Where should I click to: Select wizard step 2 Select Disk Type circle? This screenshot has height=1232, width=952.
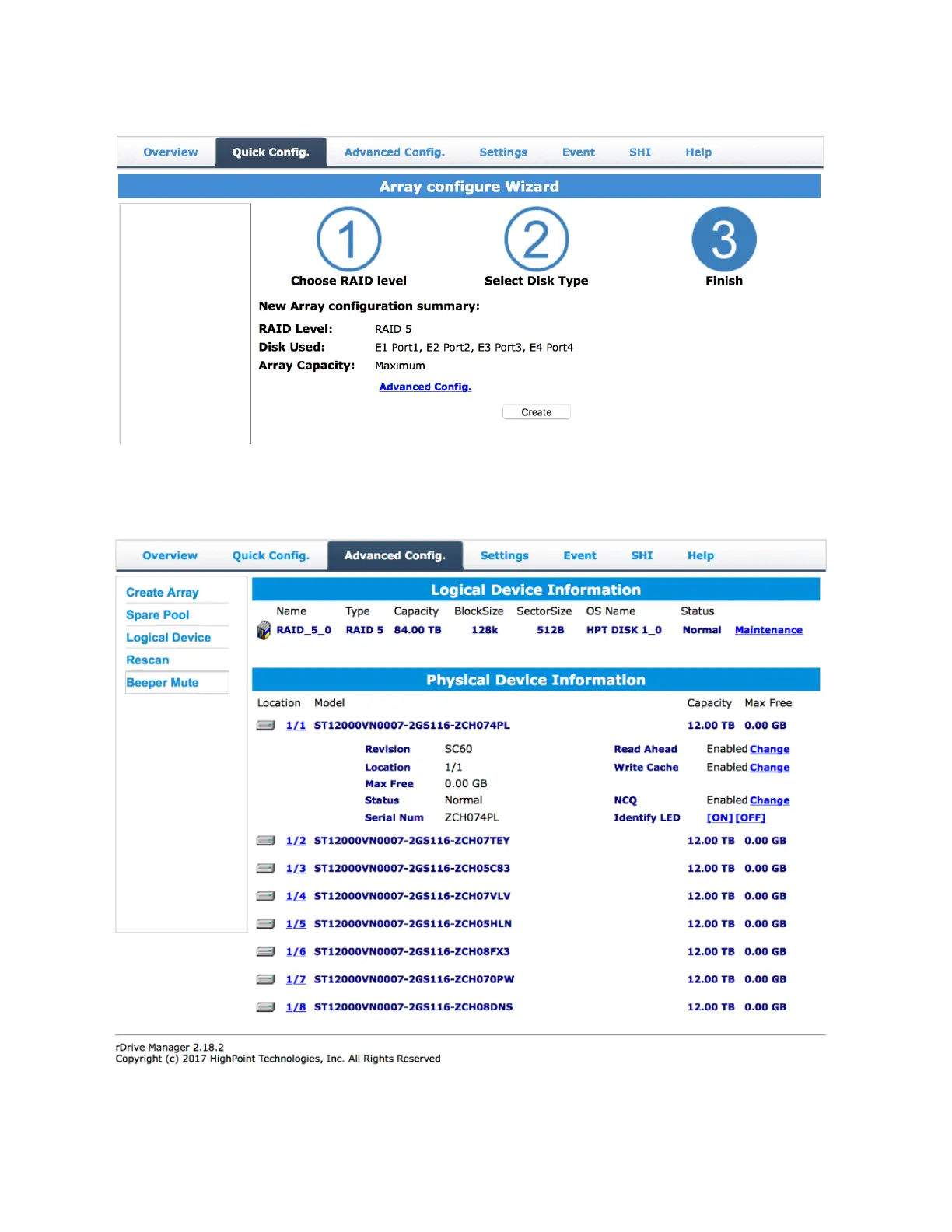[537, 240]
